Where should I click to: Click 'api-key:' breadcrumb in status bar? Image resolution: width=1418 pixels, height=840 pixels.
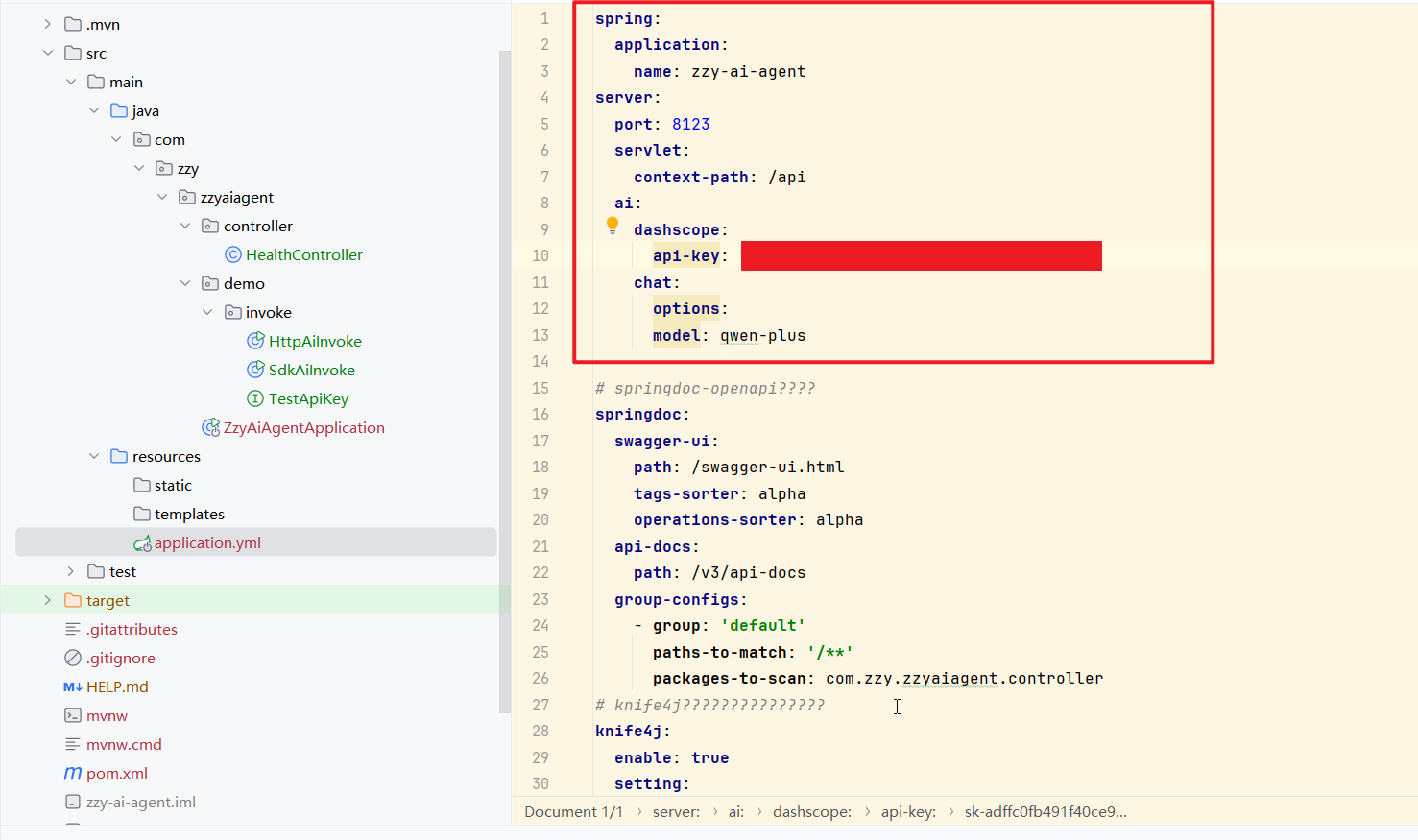[908, 811]
